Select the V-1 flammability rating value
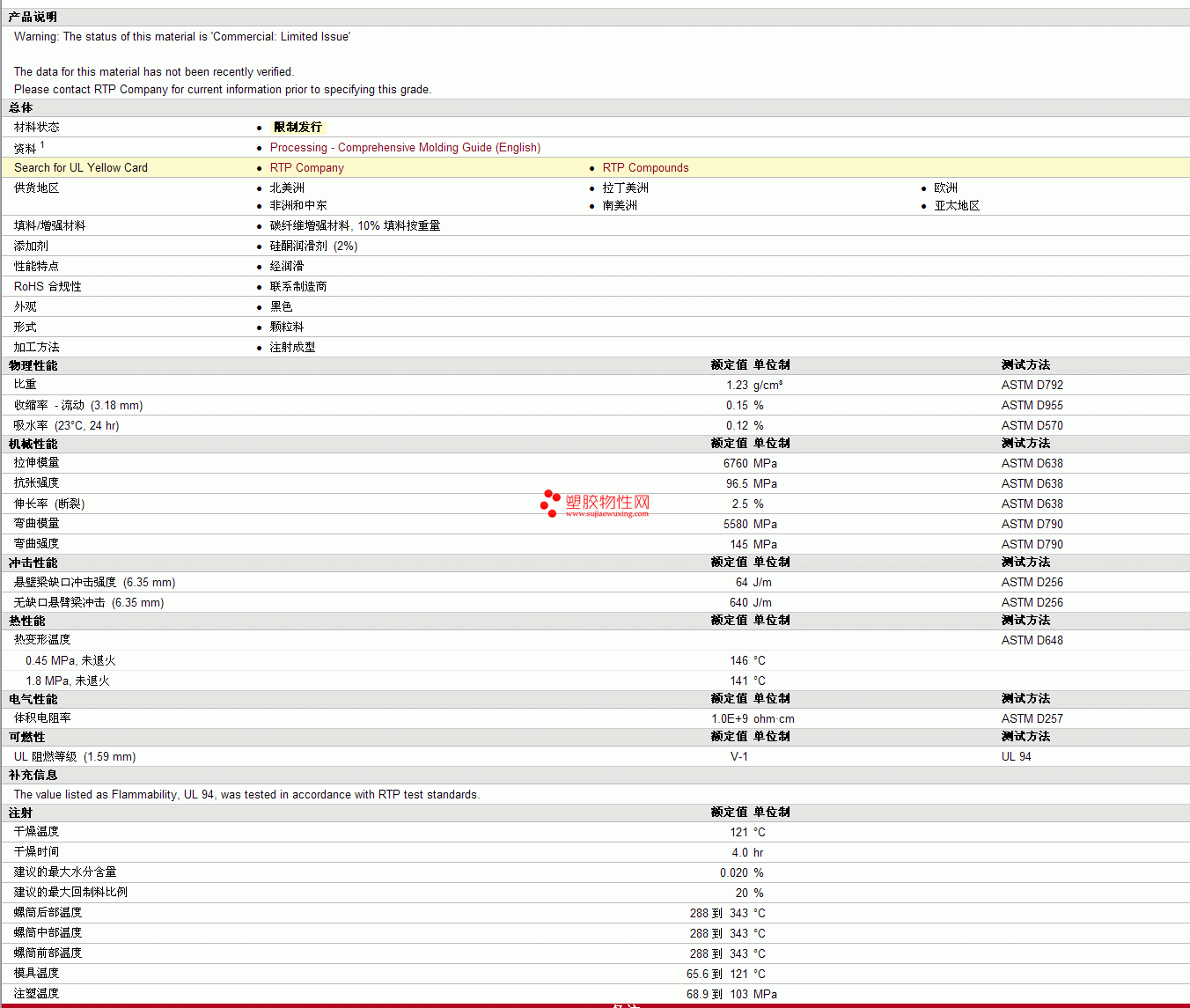 click(x=738, y=757)
